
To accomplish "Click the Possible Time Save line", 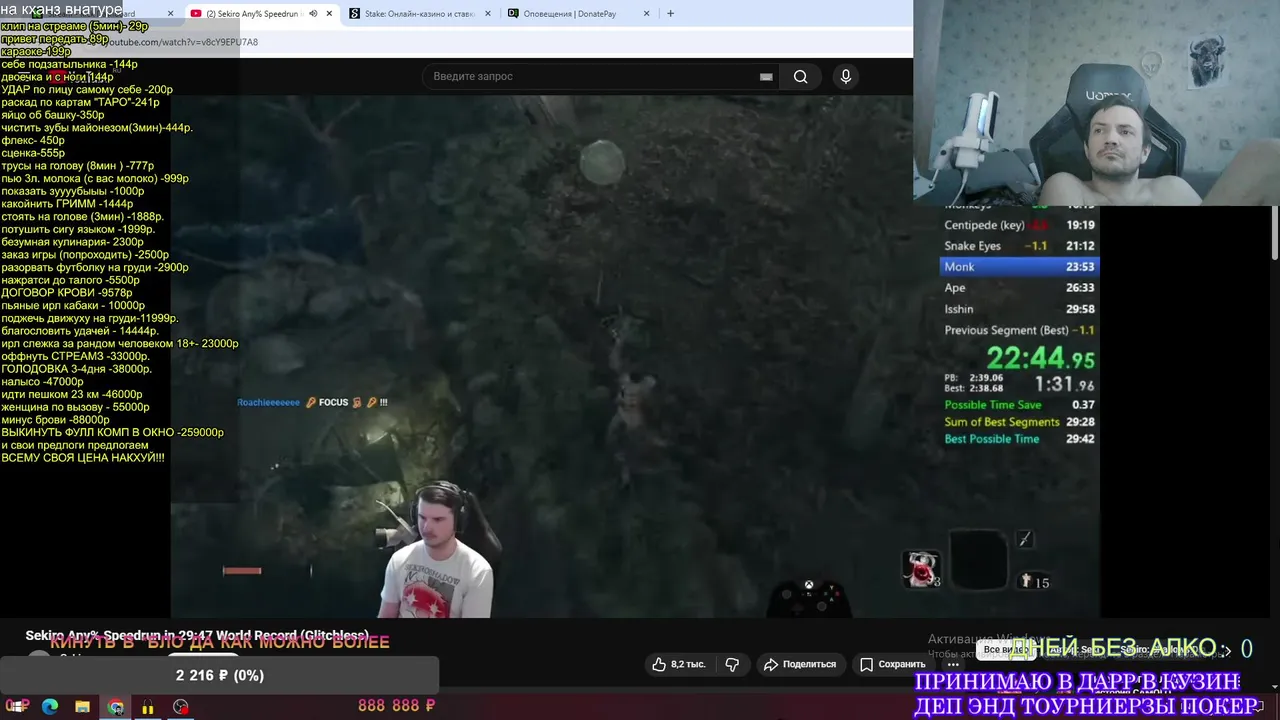I will (x=1019, y=405).
